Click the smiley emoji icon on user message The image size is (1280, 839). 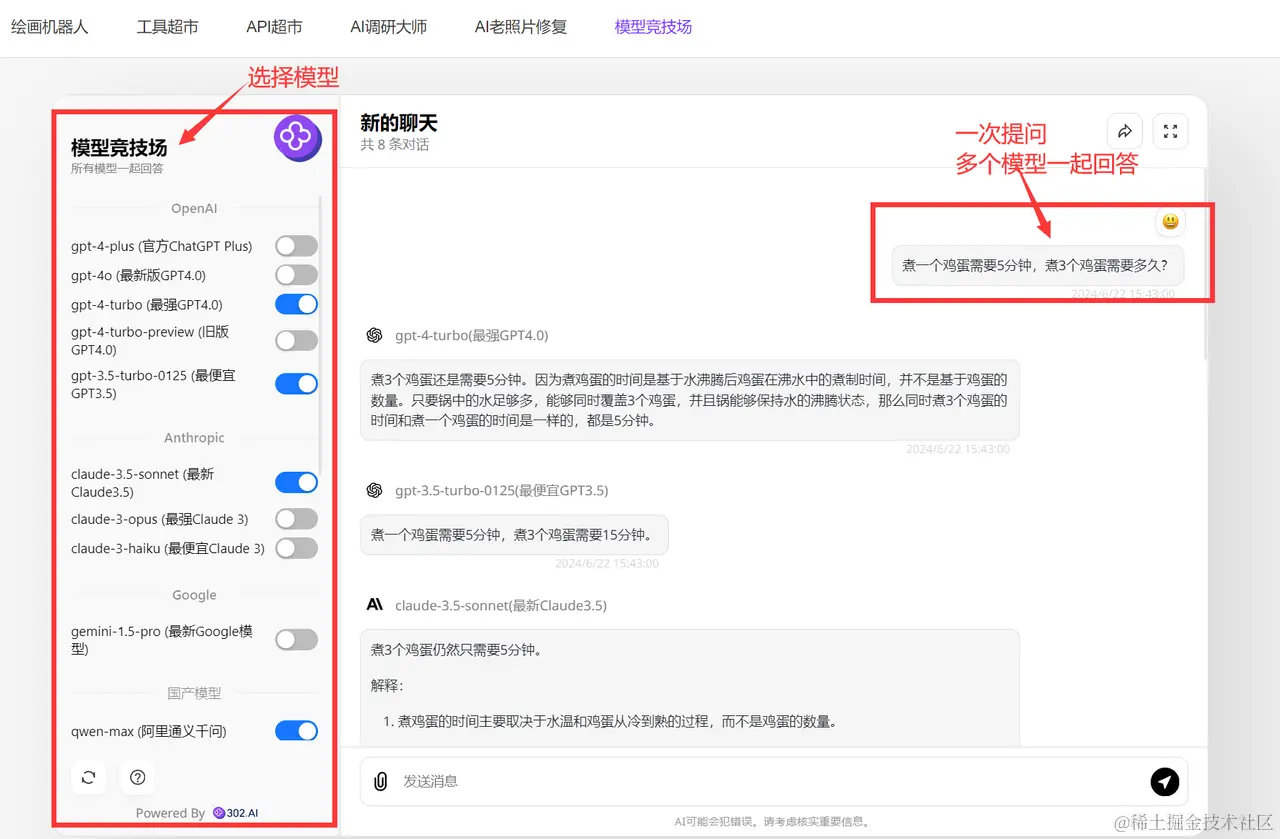point(1170,221)
